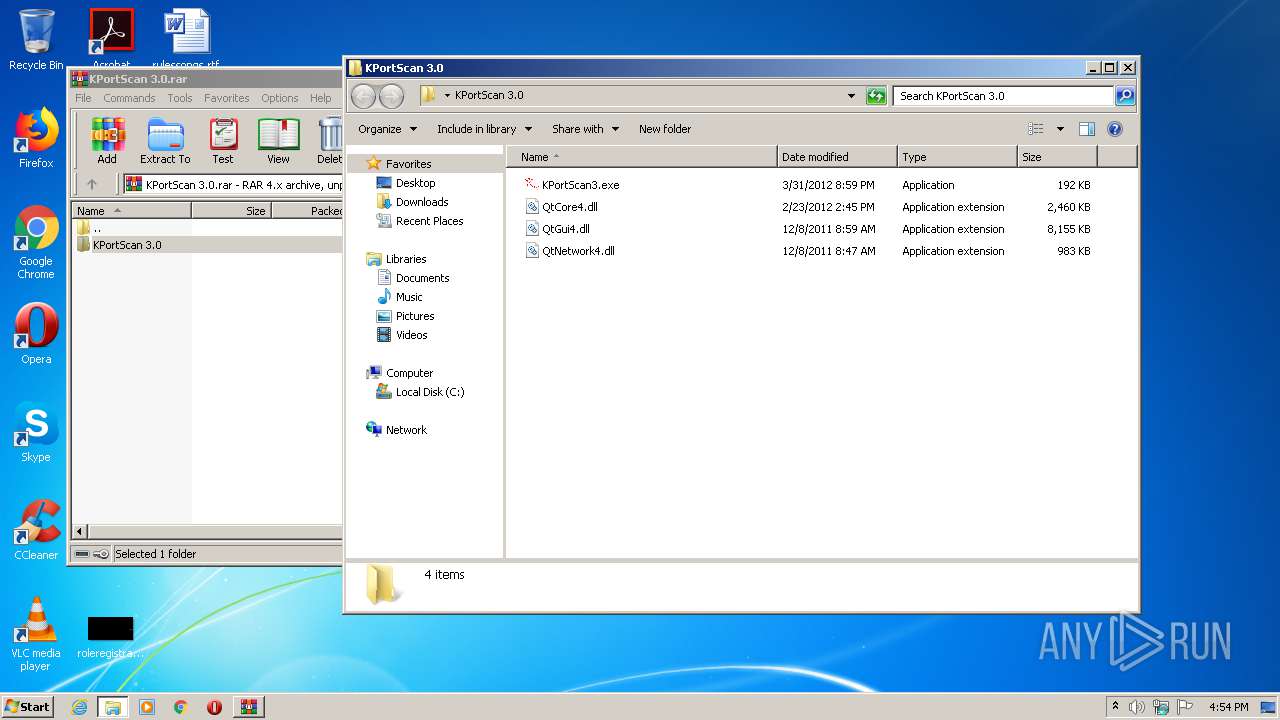Click the WinRAR Add toolbar icon
The width and height of the screenshot is (1280, 720).
[x=107, y=140]
